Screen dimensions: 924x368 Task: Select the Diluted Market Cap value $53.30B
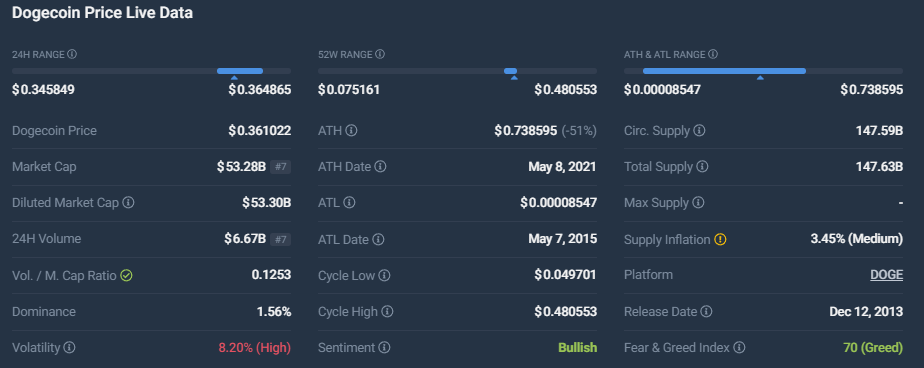[x=266, y=203]
